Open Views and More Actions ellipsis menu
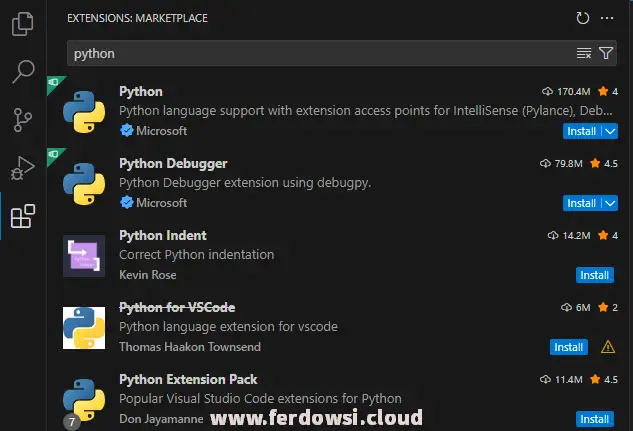The height and width of the screenshot is (431, 633). (607, 18)
